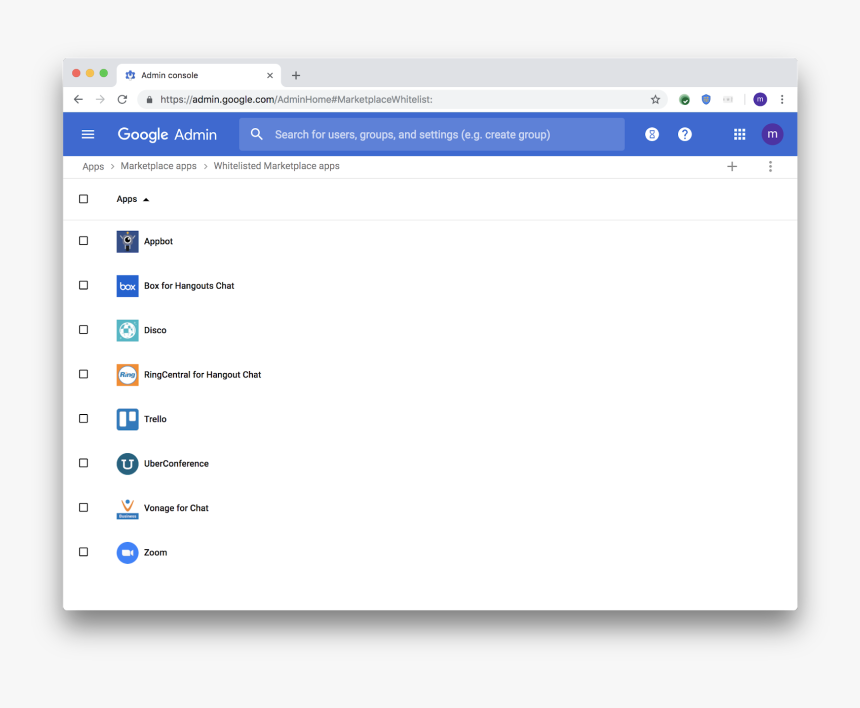
Task: Click the Box app icon
Action: click(x=127, y=286)
